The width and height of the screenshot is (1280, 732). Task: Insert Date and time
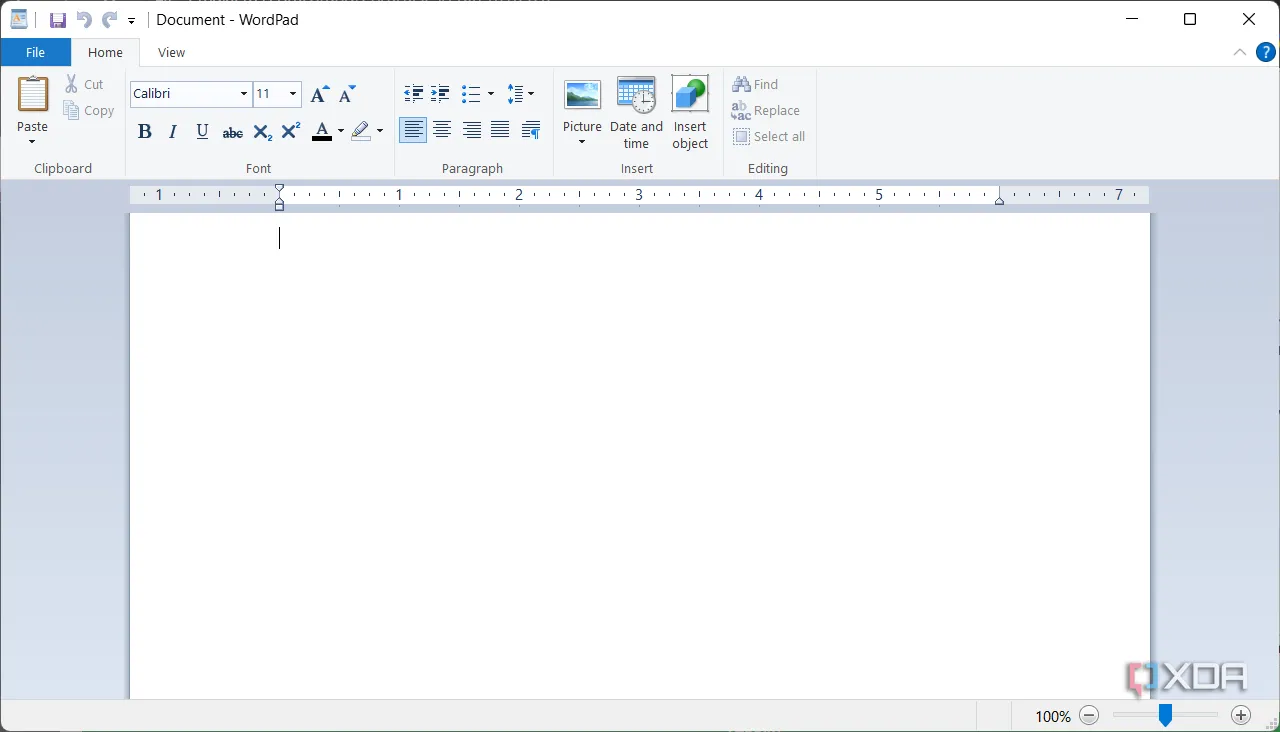[636, 112]
